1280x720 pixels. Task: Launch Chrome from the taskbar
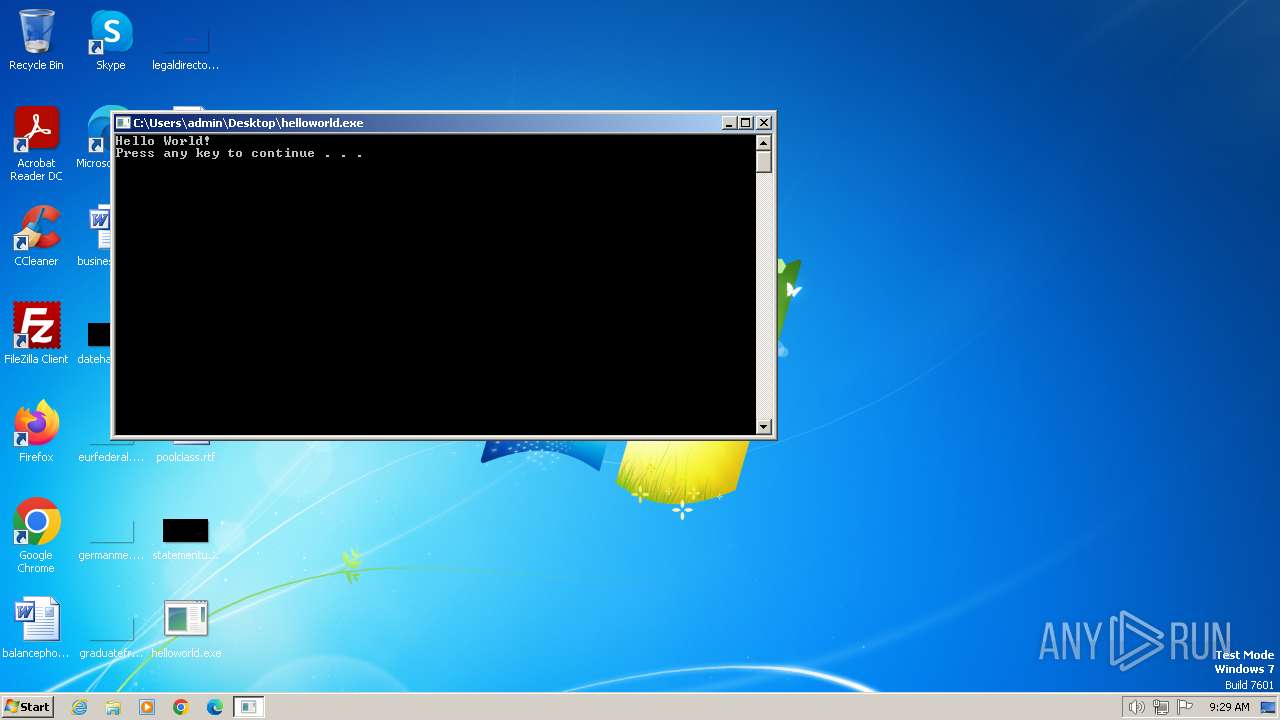click(x=181, y=707)
